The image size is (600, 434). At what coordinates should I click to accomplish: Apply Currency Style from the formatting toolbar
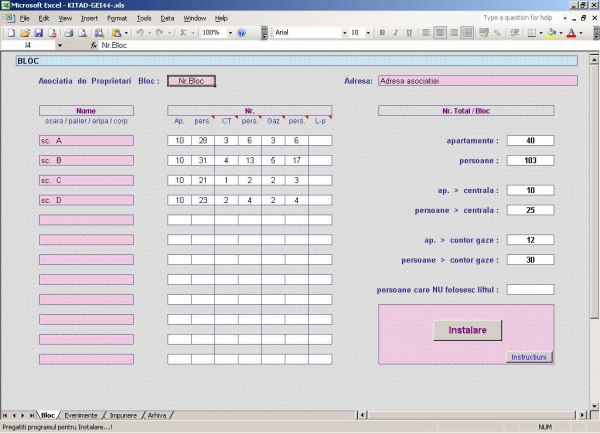point(484,33)
